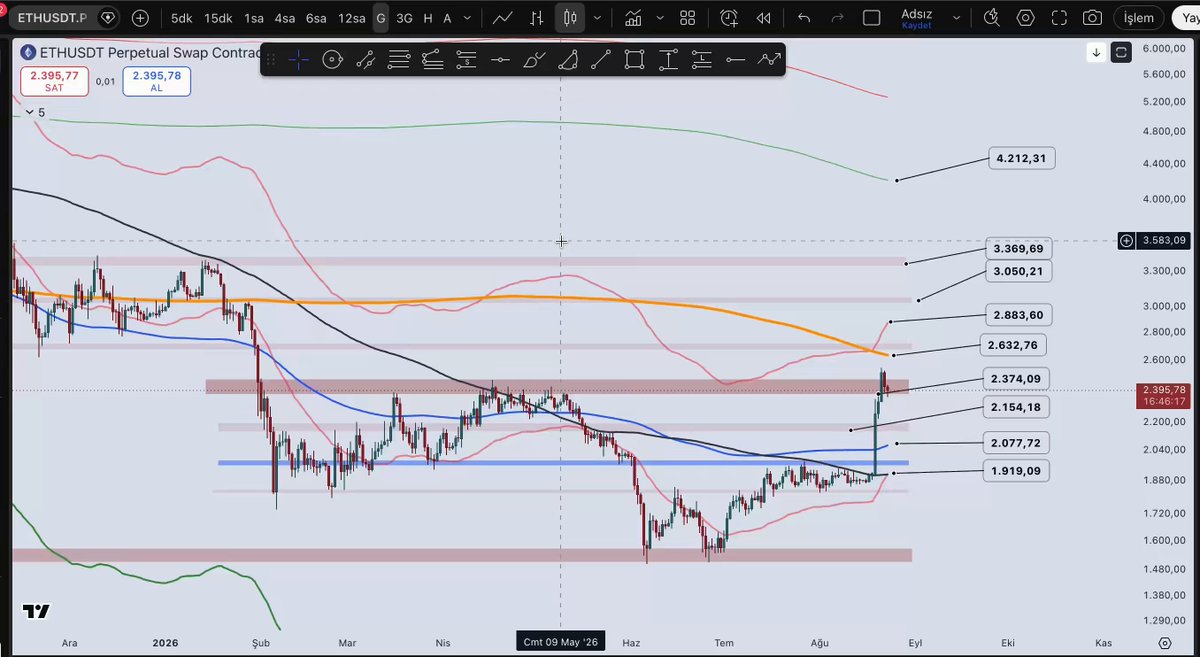
Task: Open the chart layout selector square
Action: click(871, 18)
